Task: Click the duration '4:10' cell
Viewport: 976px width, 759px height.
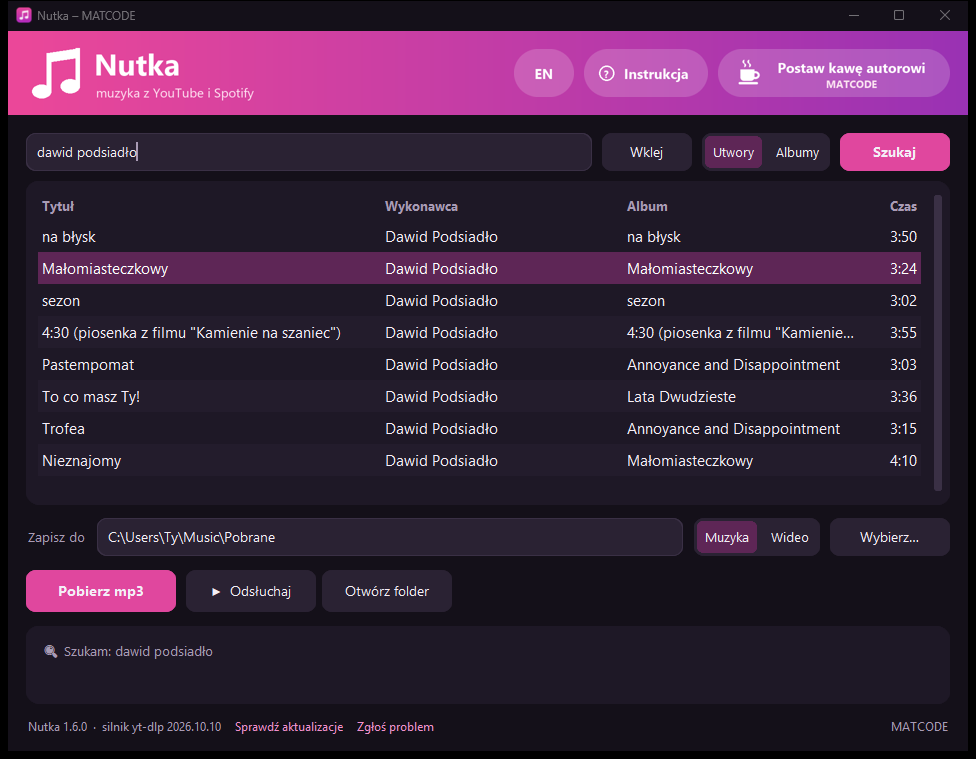Action: [903, 461]
